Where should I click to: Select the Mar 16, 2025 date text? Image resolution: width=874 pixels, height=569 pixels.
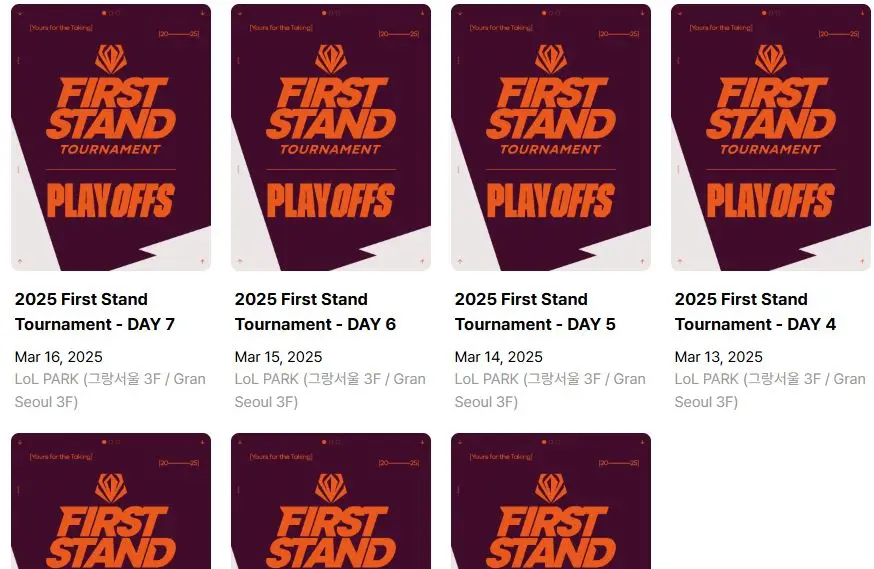[59, 357]
